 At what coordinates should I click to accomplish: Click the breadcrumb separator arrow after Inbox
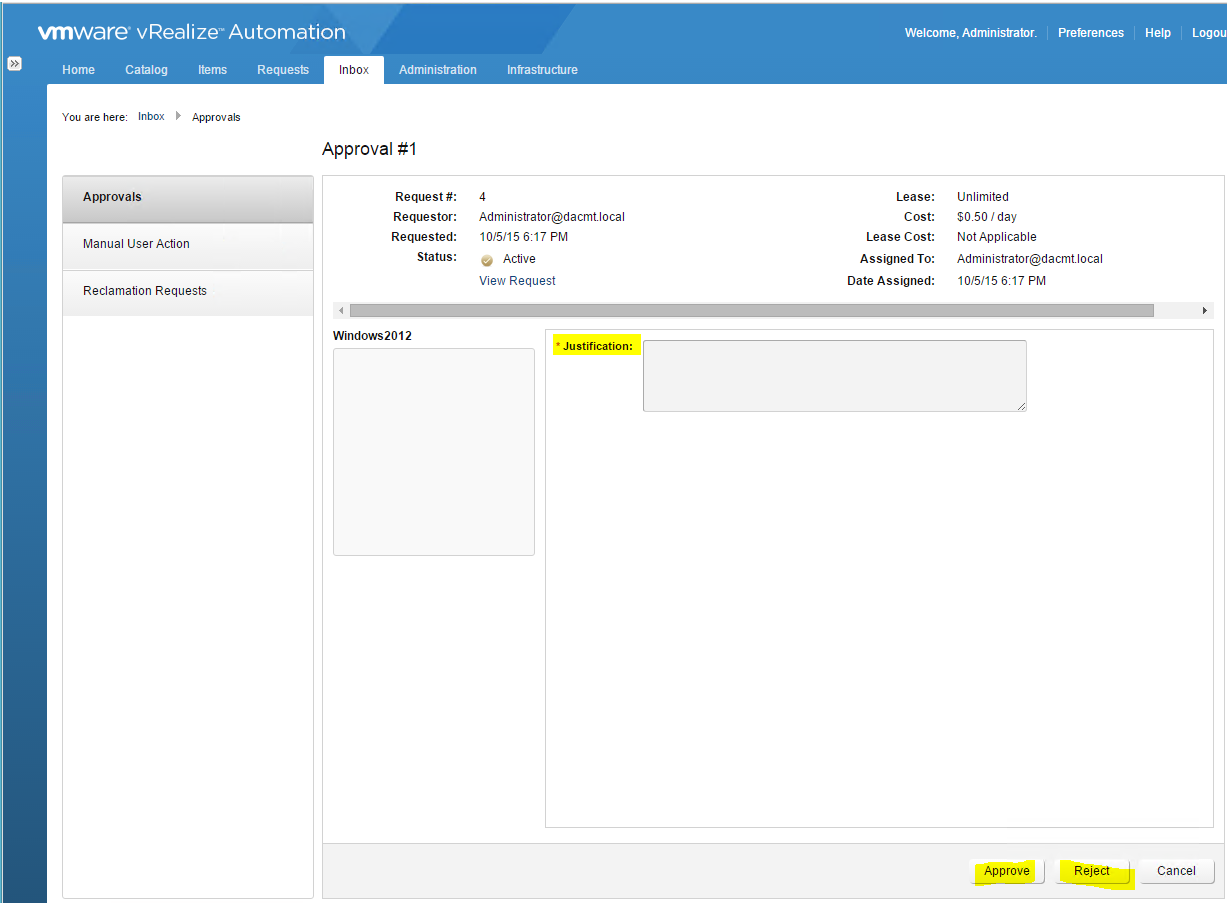[x=178, y=116]
